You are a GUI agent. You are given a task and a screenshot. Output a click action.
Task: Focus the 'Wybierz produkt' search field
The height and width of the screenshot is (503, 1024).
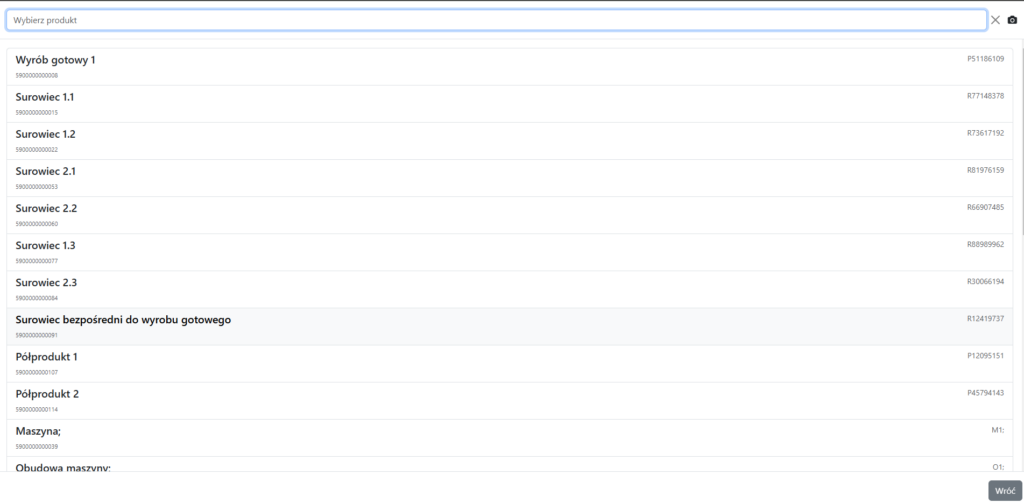pos(496,20)
